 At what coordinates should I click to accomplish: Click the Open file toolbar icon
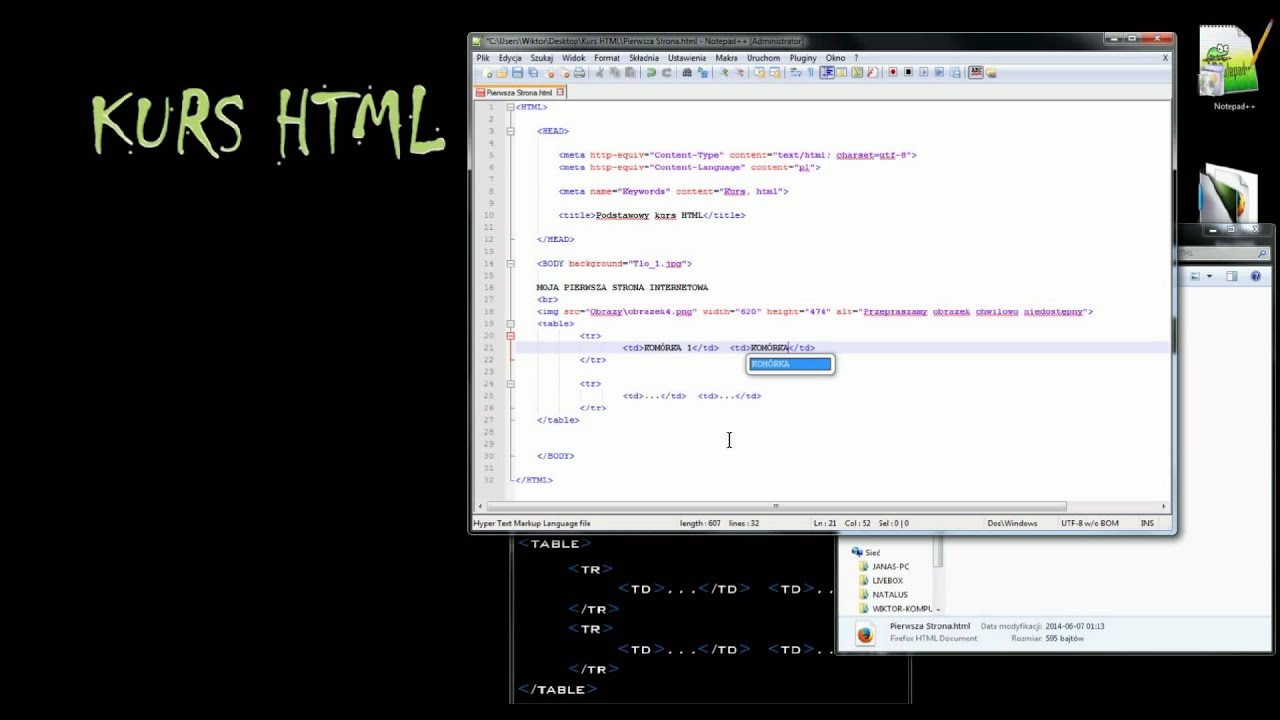[x=502, y=72]
